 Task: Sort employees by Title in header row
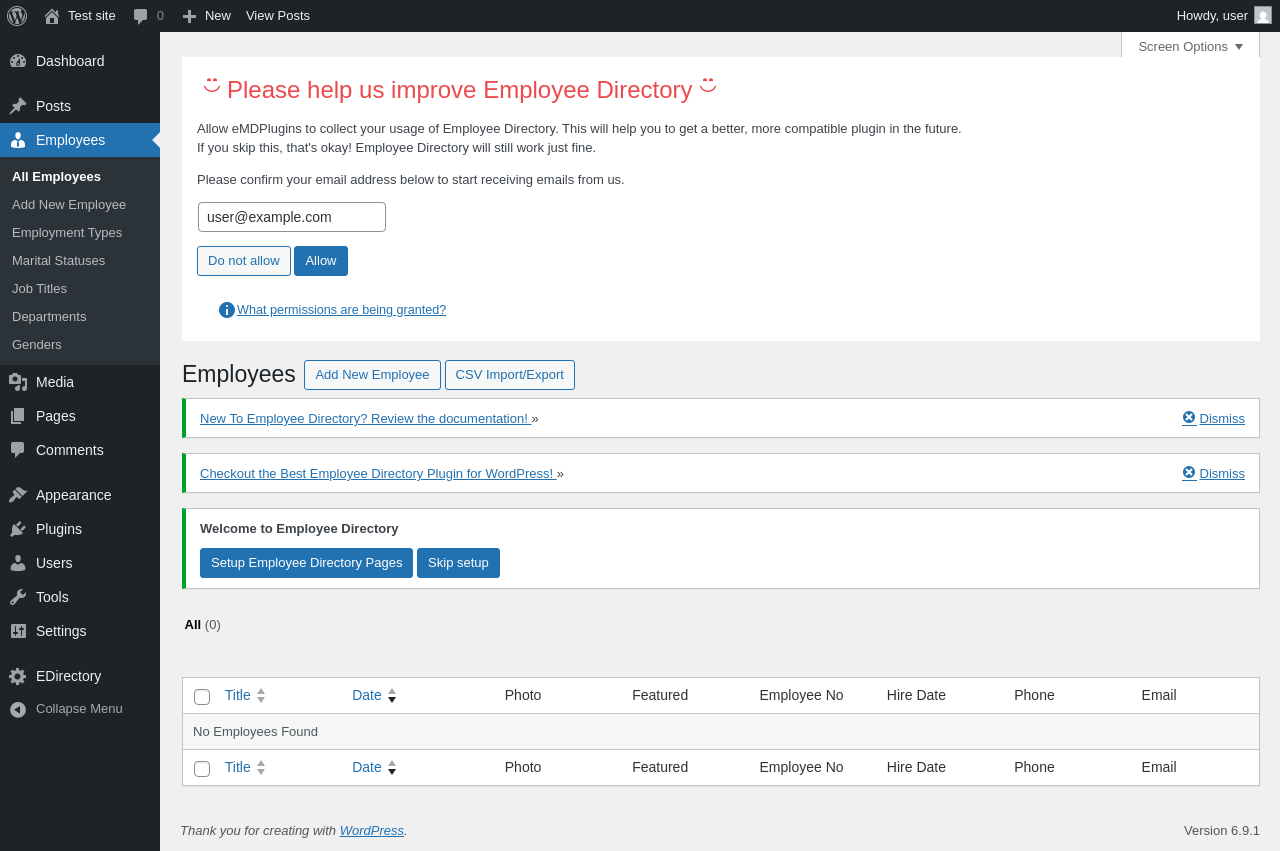[x=238, y=695]
